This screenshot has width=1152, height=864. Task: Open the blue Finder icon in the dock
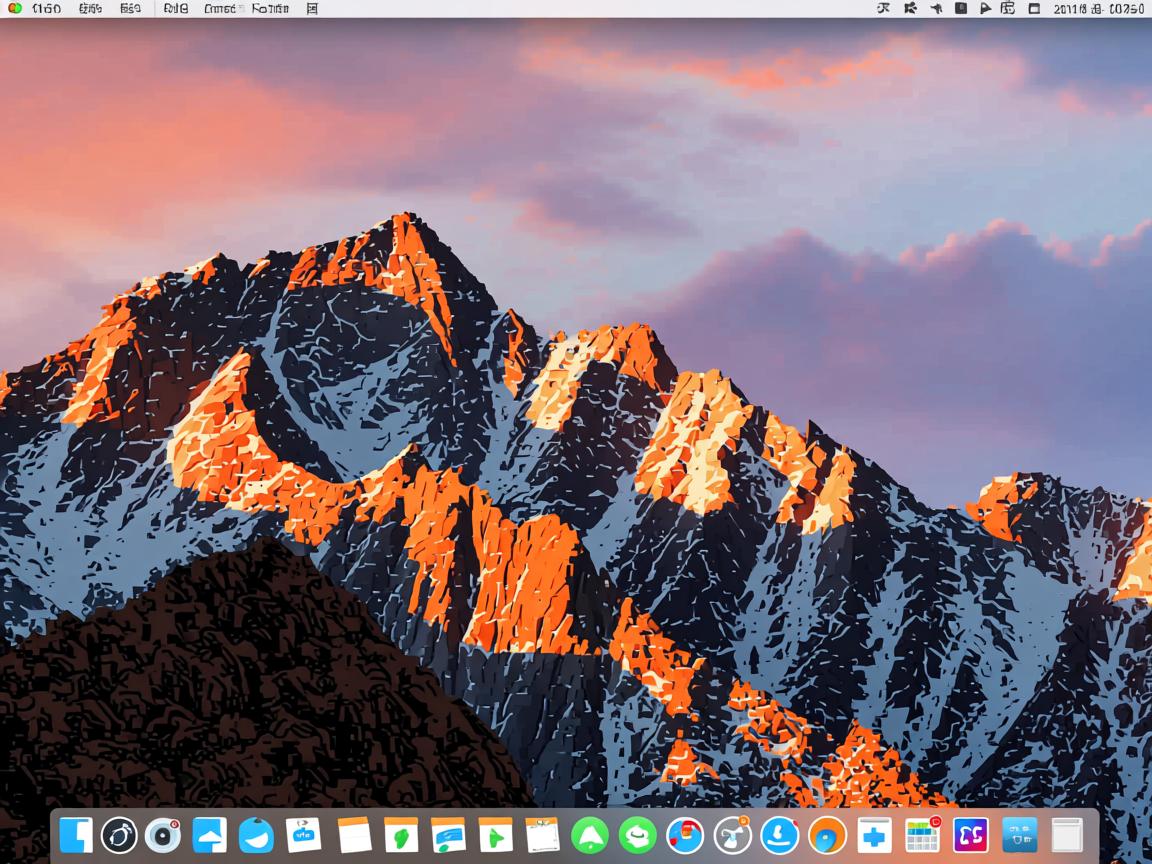tap(76, 835)
